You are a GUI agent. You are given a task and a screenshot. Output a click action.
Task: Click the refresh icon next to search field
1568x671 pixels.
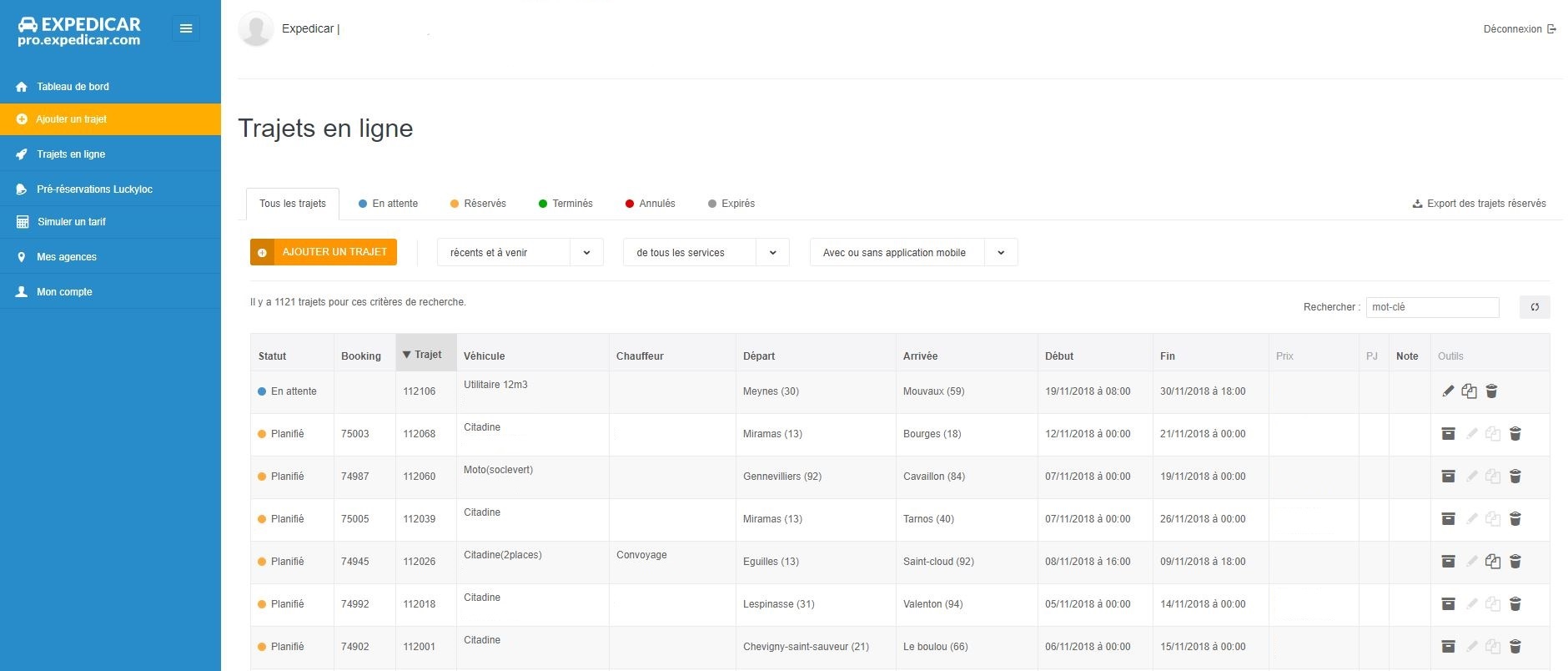pos(1535,307)
